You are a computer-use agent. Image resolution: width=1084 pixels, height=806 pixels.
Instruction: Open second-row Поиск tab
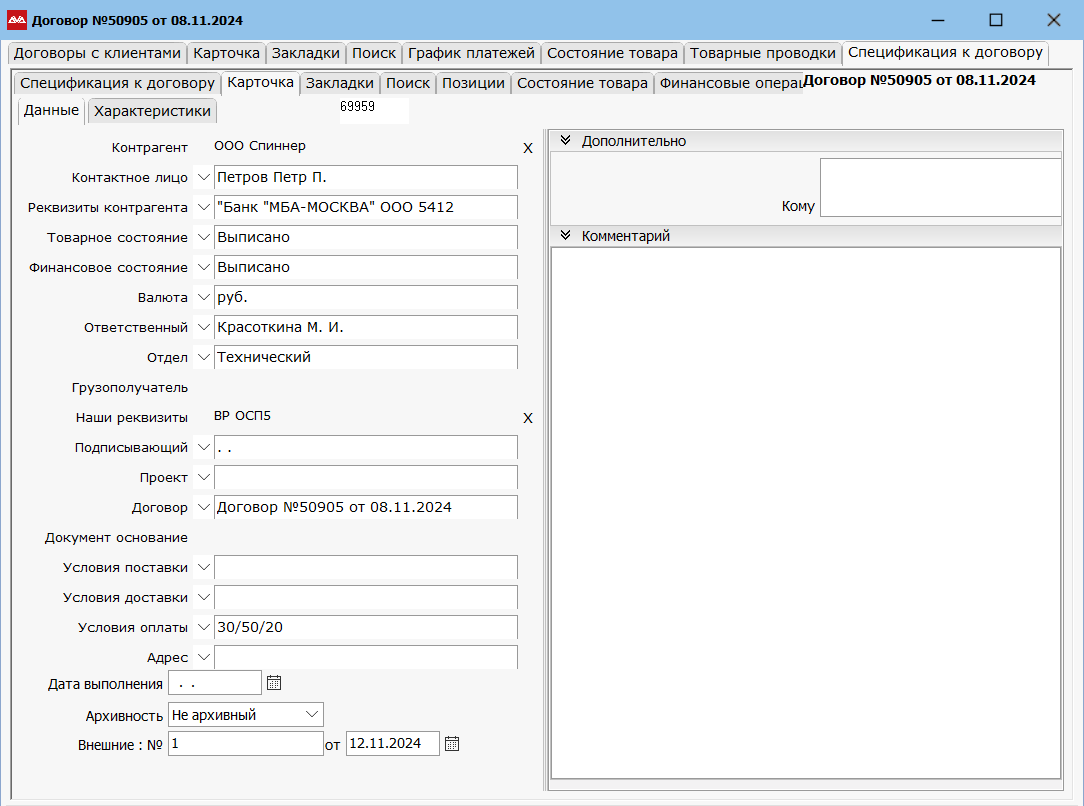pos(408,83)
